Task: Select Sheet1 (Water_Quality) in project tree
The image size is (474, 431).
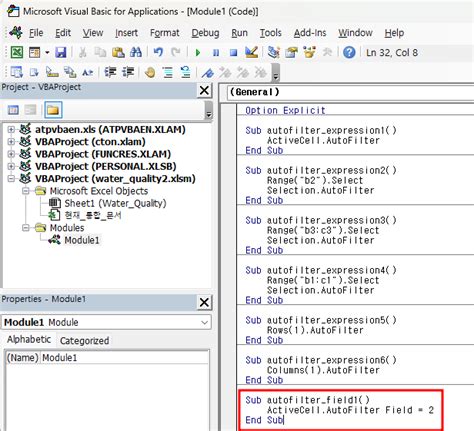Action: tap(115, 203)
